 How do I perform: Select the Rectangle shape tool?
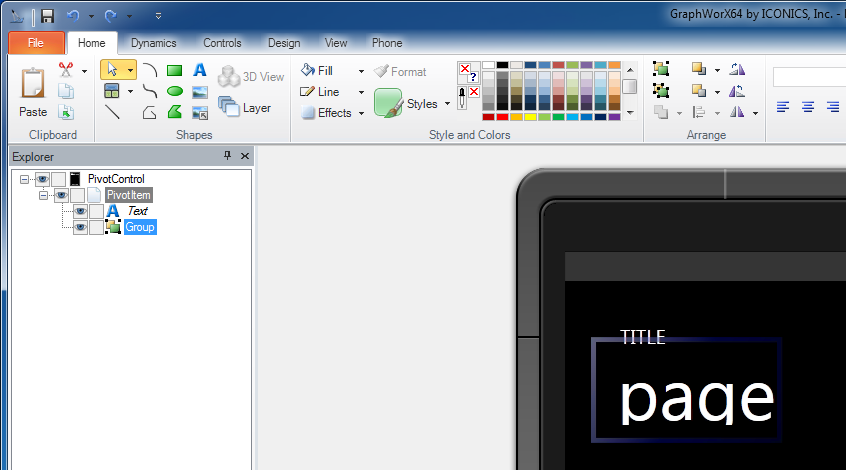click(174, 70)
